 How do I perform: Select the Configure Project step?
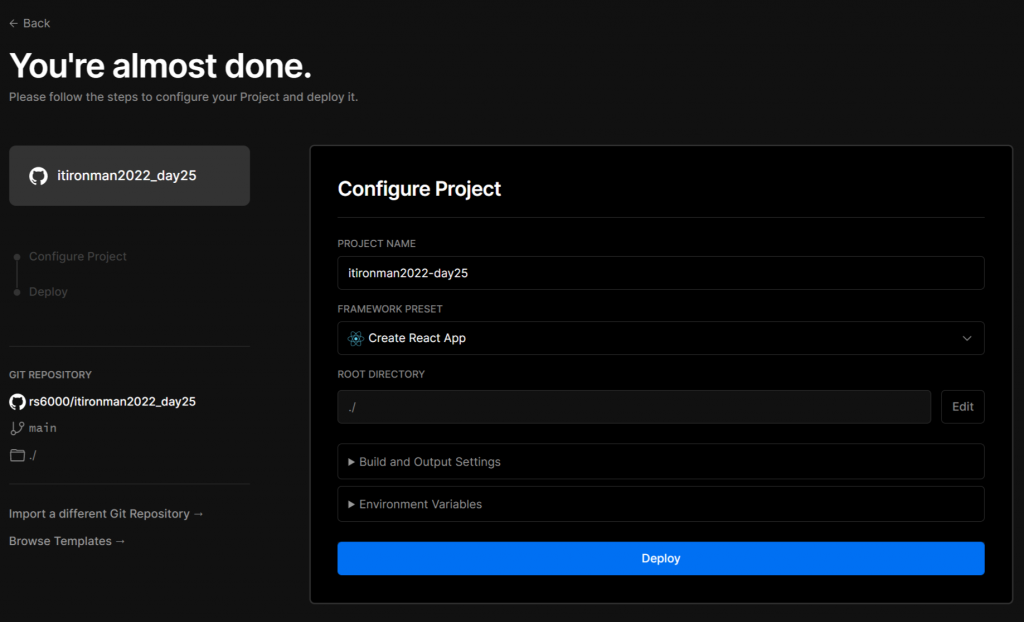[78, 257]
